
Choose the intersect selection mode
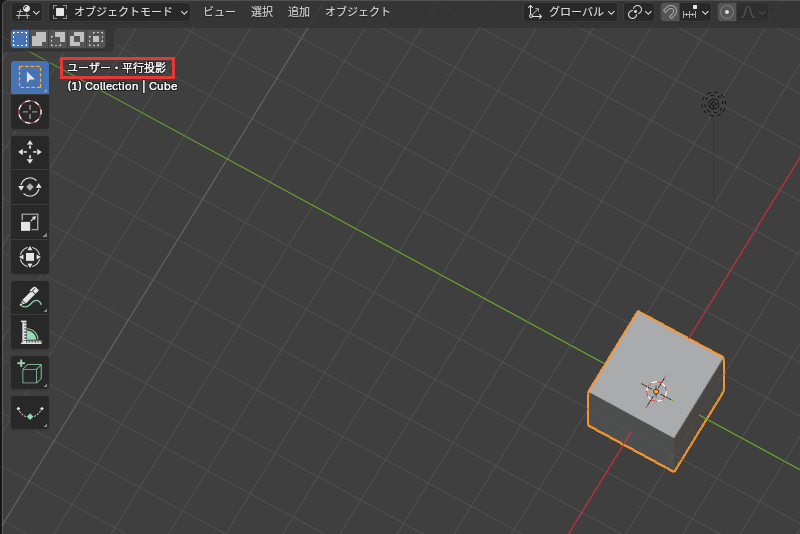(95, 39)
